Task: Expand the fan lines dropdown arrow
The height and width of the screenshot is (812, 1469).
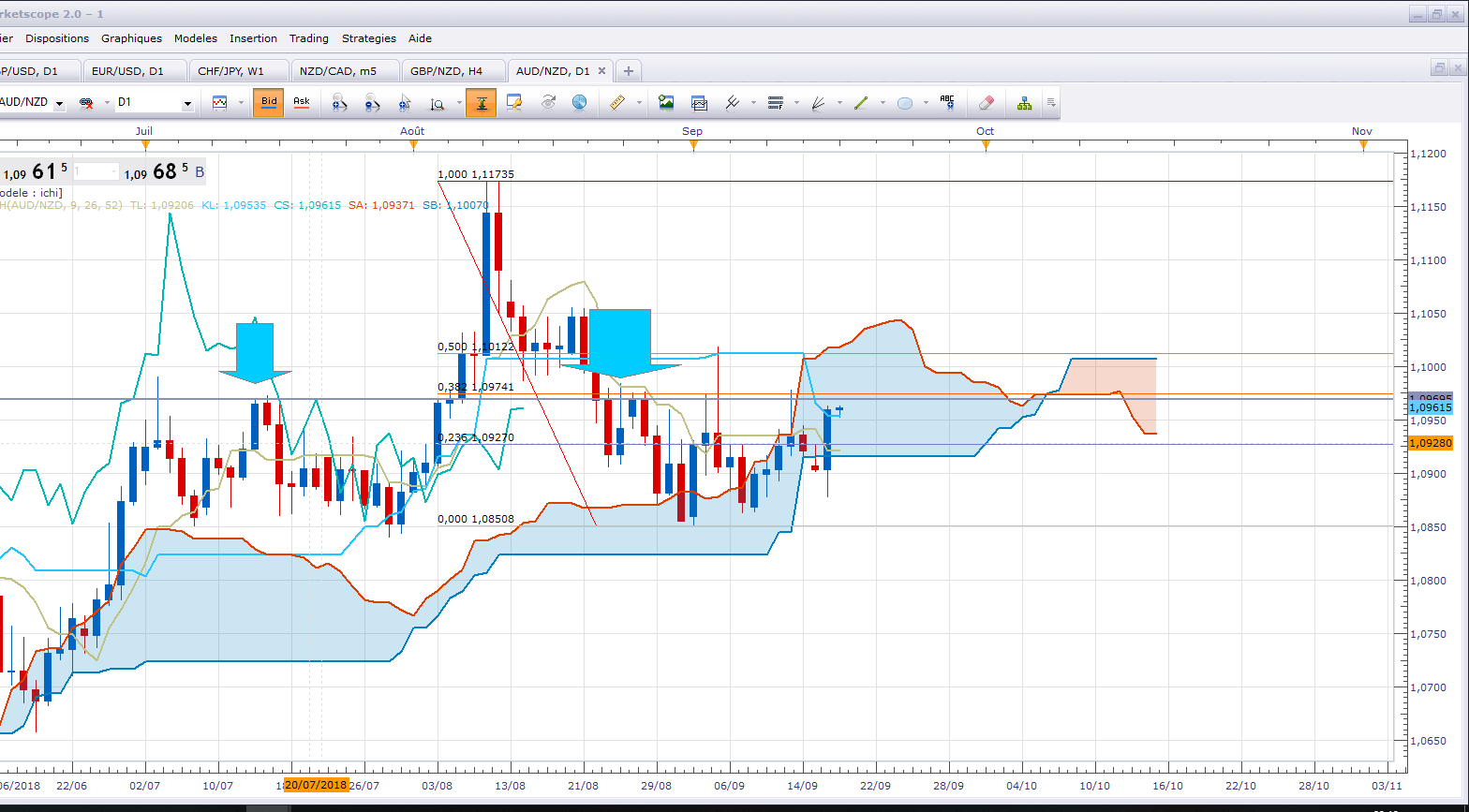Action: (x=839, y=103)
